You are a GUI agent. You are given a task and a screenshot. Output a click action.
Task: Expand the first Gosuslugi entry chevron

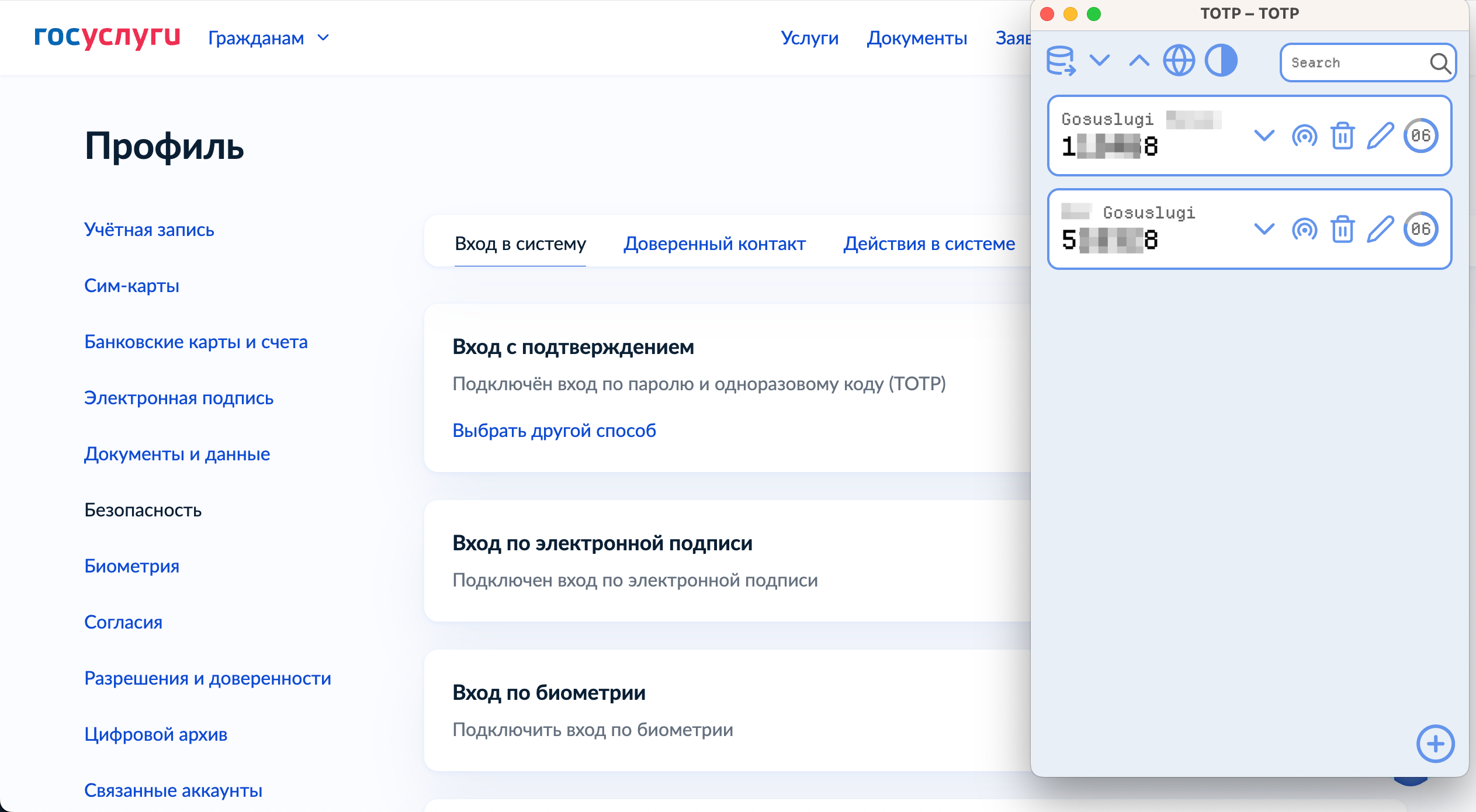point(1264,136)
